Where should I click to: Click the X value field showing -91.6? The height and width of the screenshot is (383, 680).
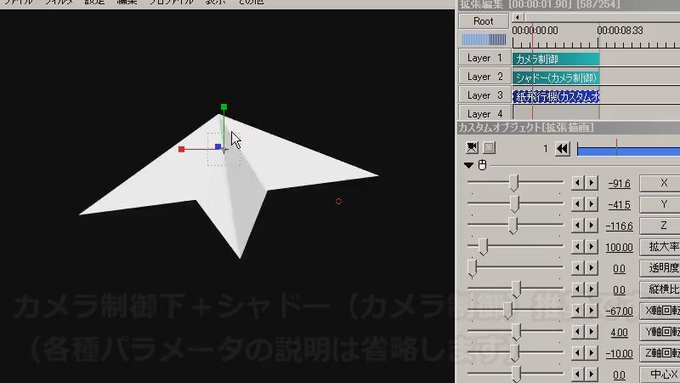tap(619, 183)
